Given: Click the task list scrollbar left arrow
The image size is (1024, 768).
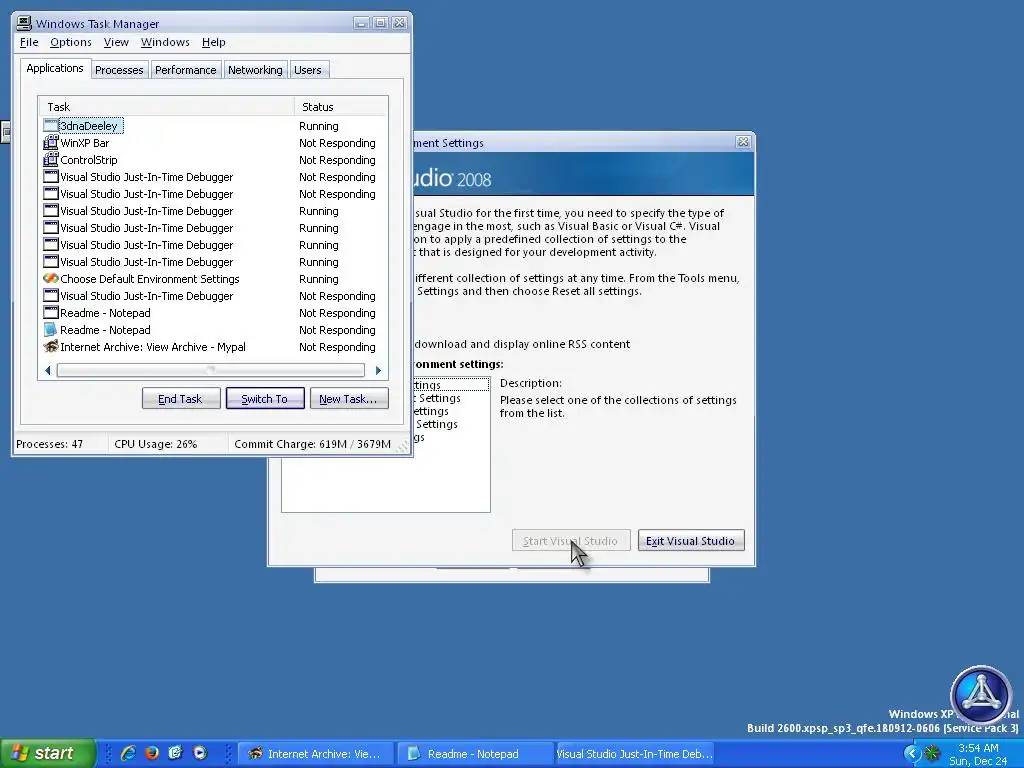Looking at the screenshot, I should 48,370.
